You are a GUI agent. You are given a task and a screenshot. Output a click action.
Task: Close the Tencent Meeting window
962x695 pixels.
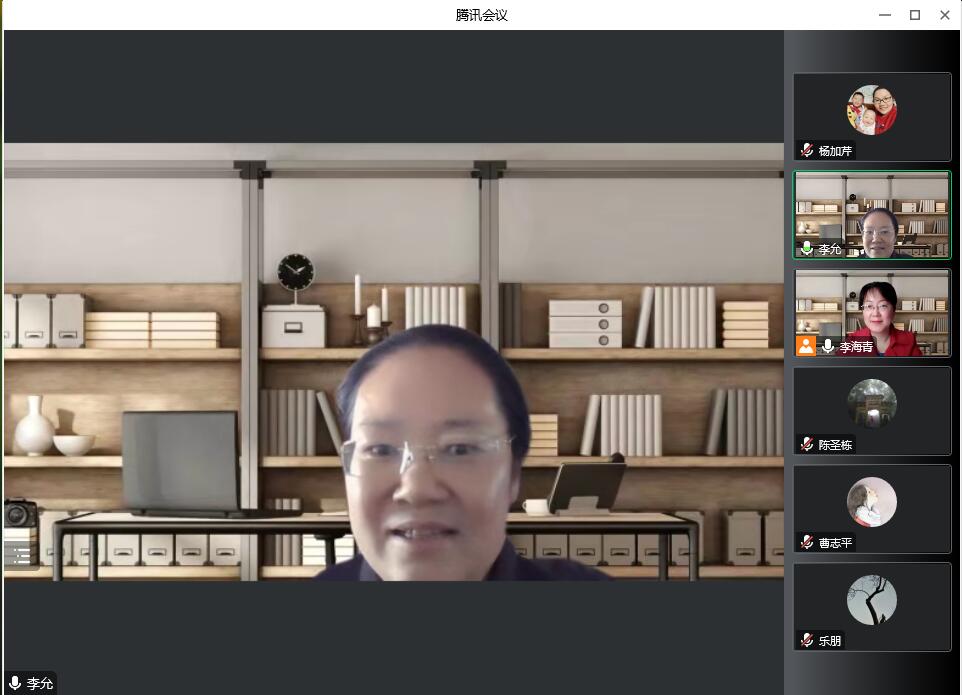(x=944, y=15)
